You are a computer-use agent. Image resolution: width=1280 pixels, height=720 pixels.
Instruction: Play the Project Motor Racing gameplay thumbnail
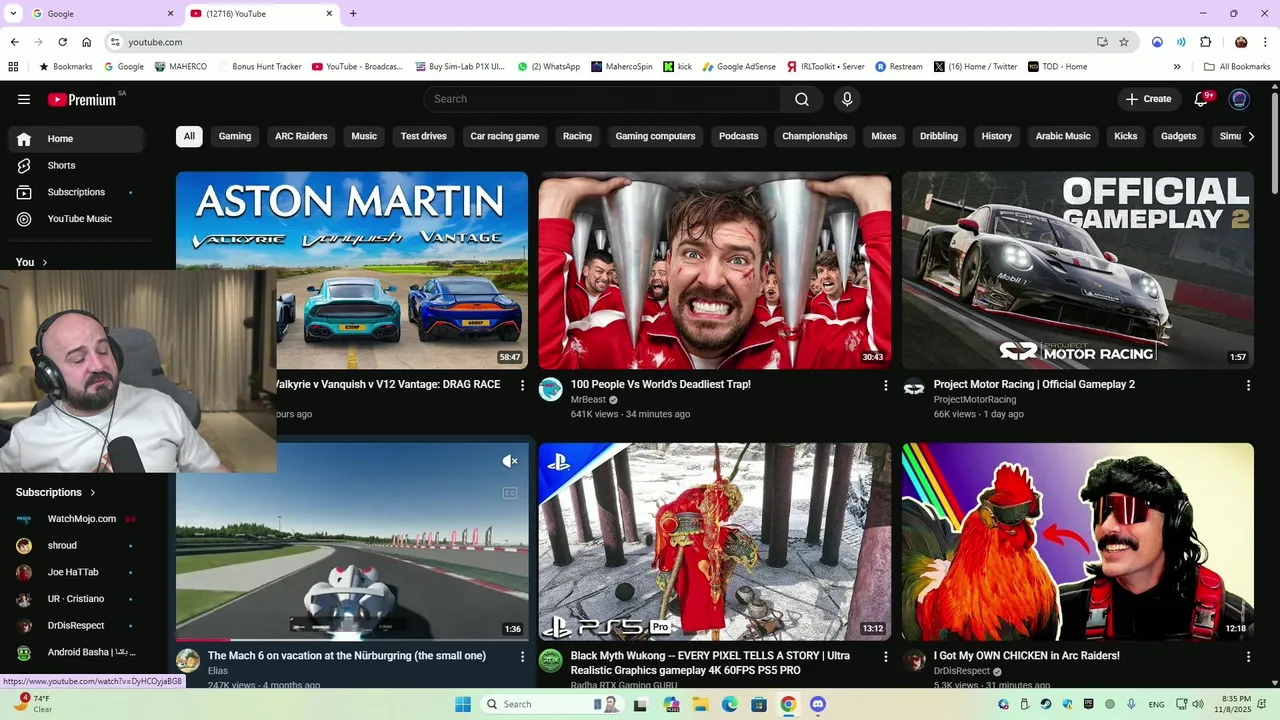[x=1078, y=270]
